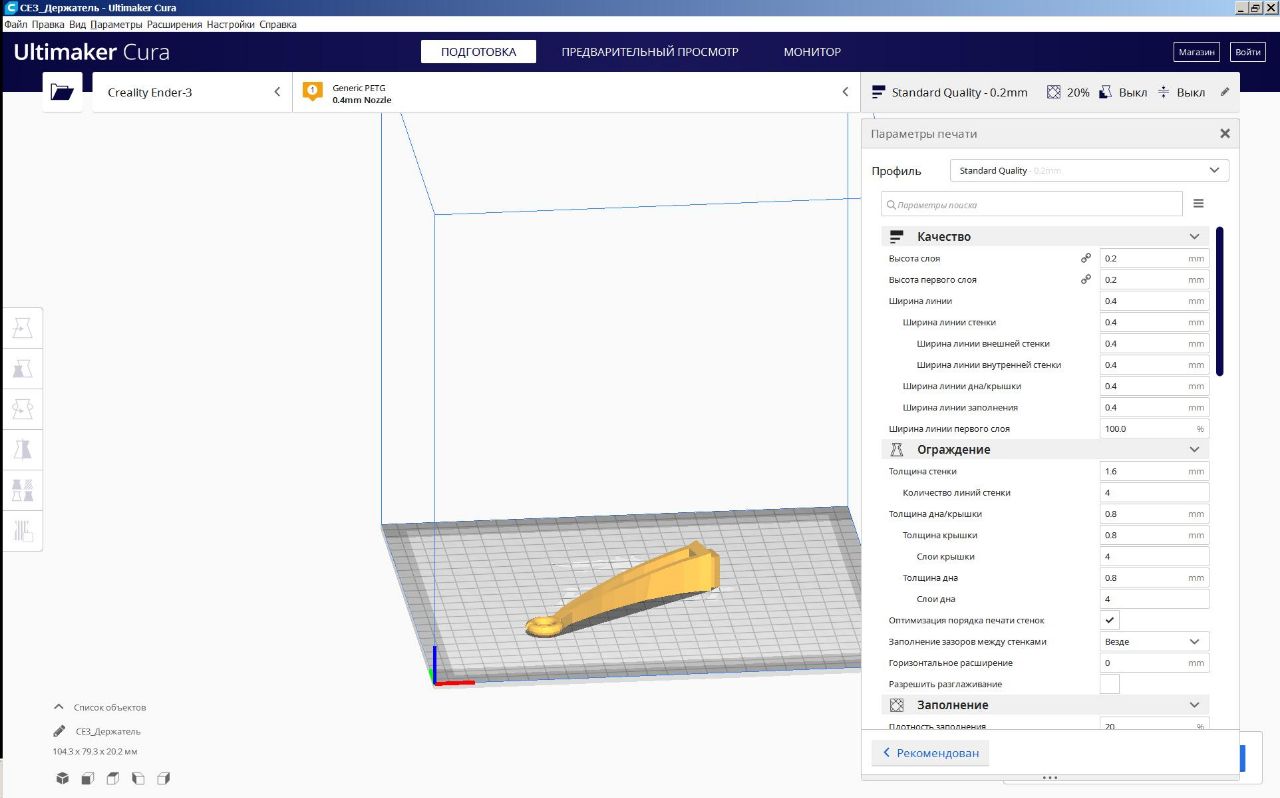
Task: Click pencil icon next to СЕЗ_Держатель
Action: click(x=60, y=731)
